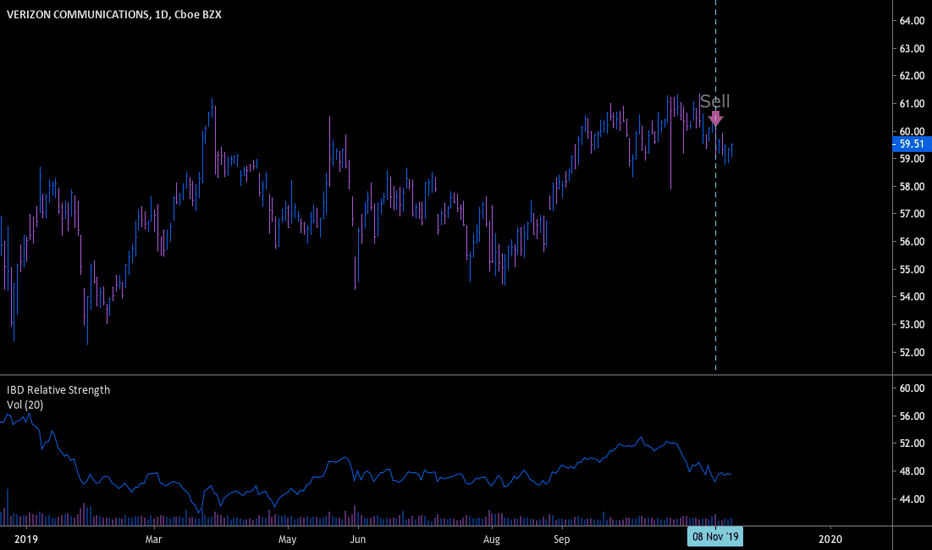Screen dimensions: 932x550
Task: Click the VERIZON COMMUNICATIONS chart title
Action: [114, 14]
